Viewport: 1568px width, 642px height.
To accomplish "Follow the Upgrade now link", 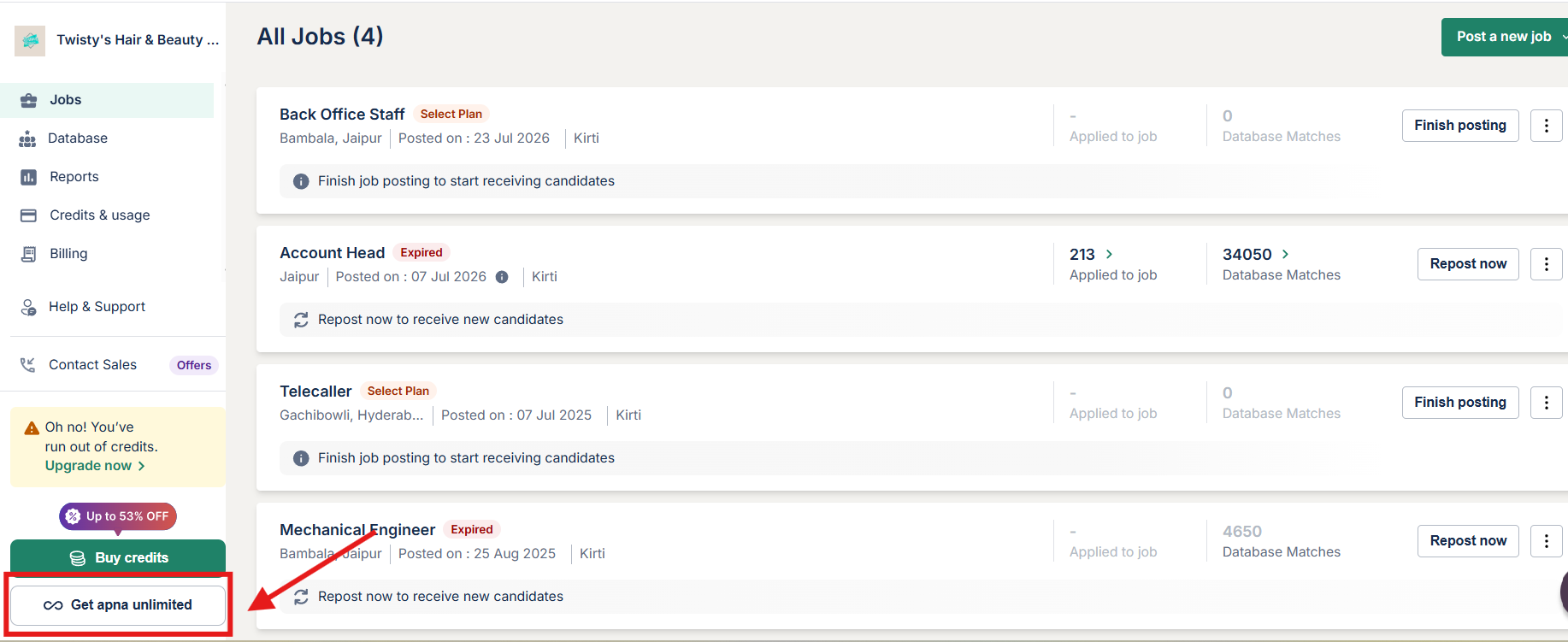I will tap(95, 466).
